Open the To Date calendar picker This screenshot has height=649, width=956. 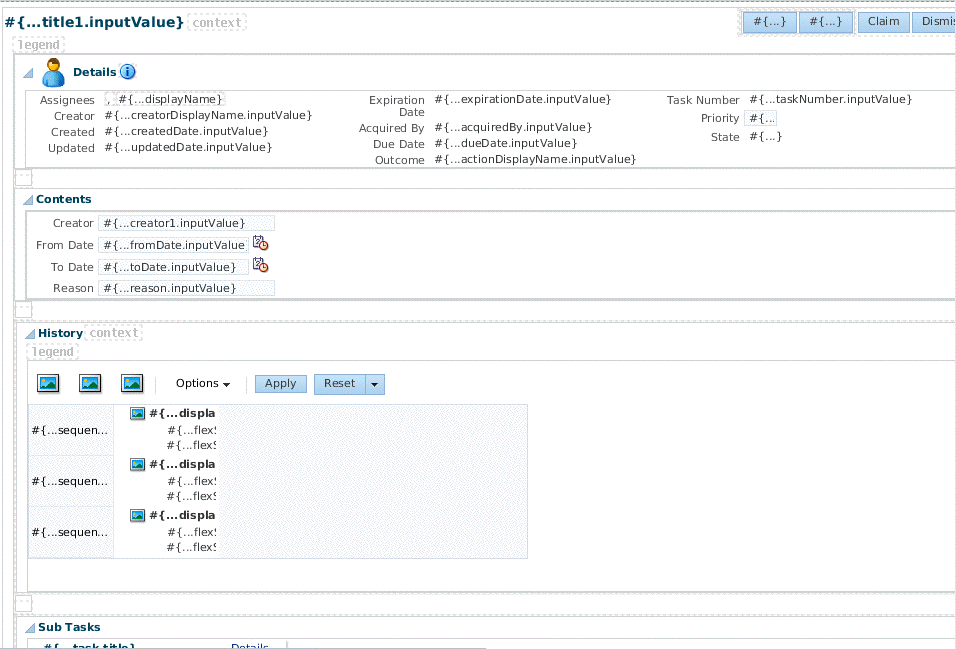tap(260, 265)
